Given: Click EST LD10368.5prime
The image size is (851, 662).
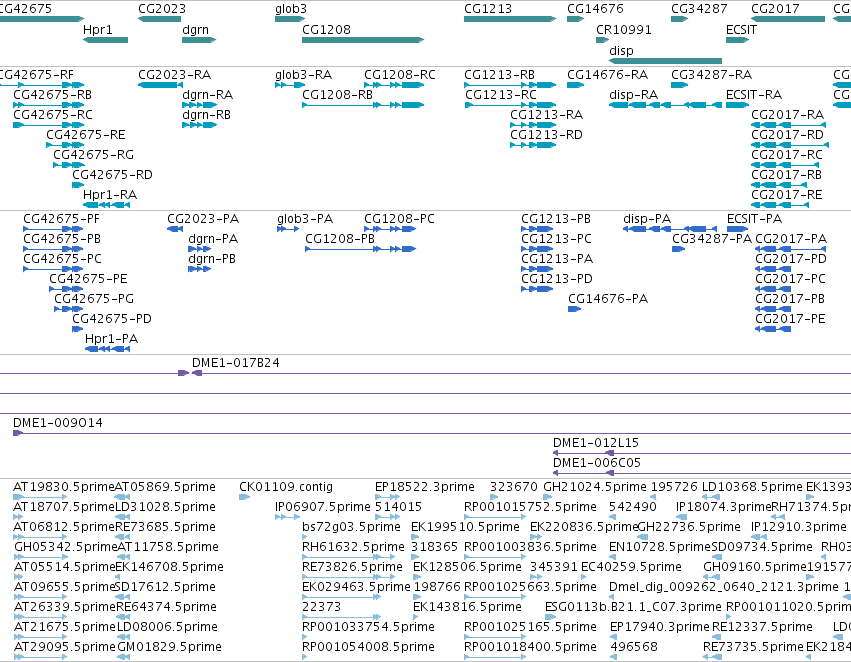Looking at the screenshot, I should (752, 487).
